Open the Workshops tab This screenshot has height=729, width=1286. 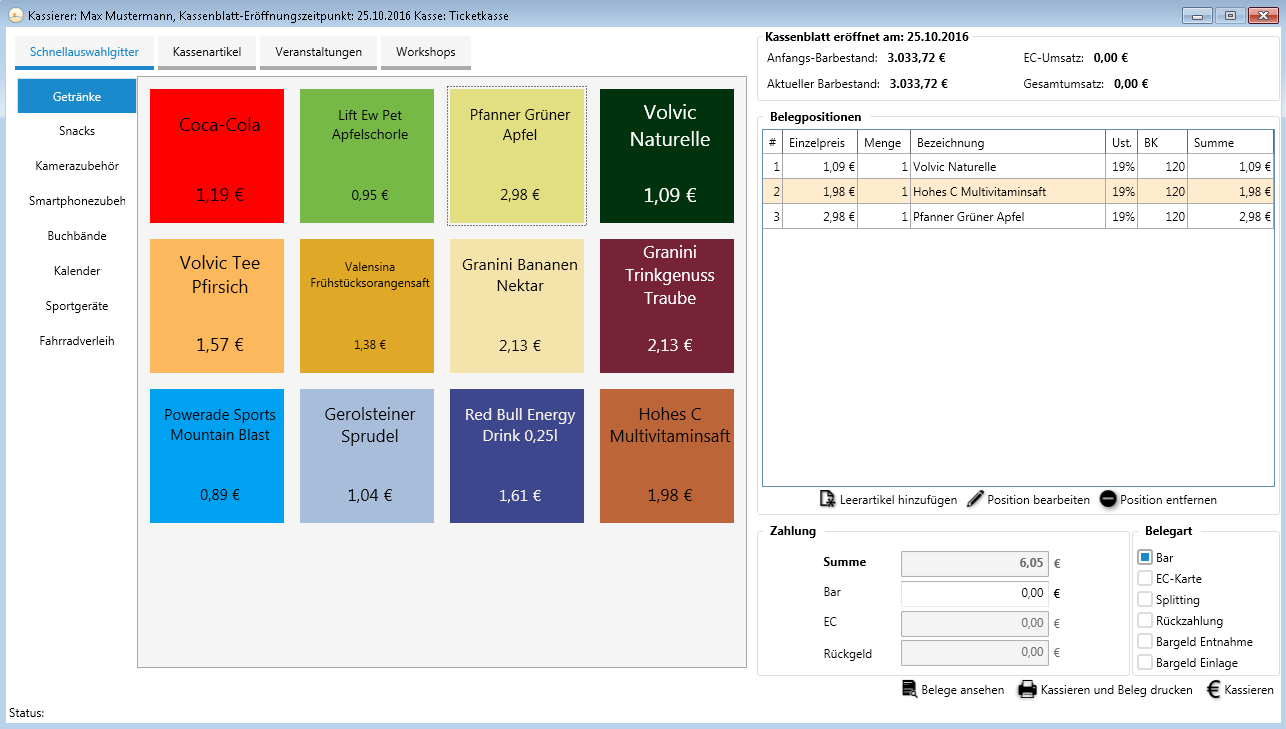pos(425,52)
